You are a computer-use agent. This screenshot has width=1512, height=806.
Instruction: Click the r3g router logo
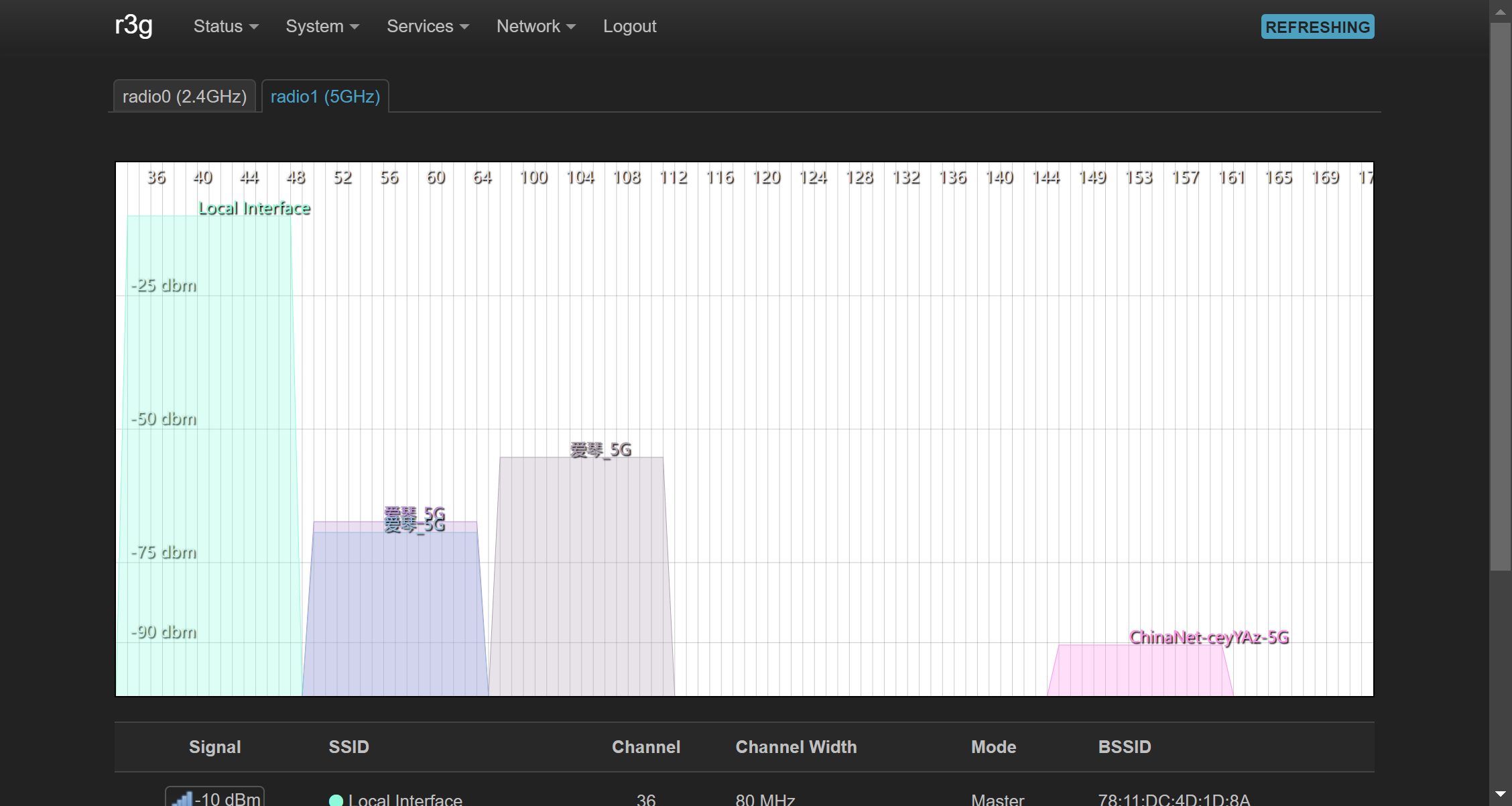pyautogui.click(x=134, y=25)
